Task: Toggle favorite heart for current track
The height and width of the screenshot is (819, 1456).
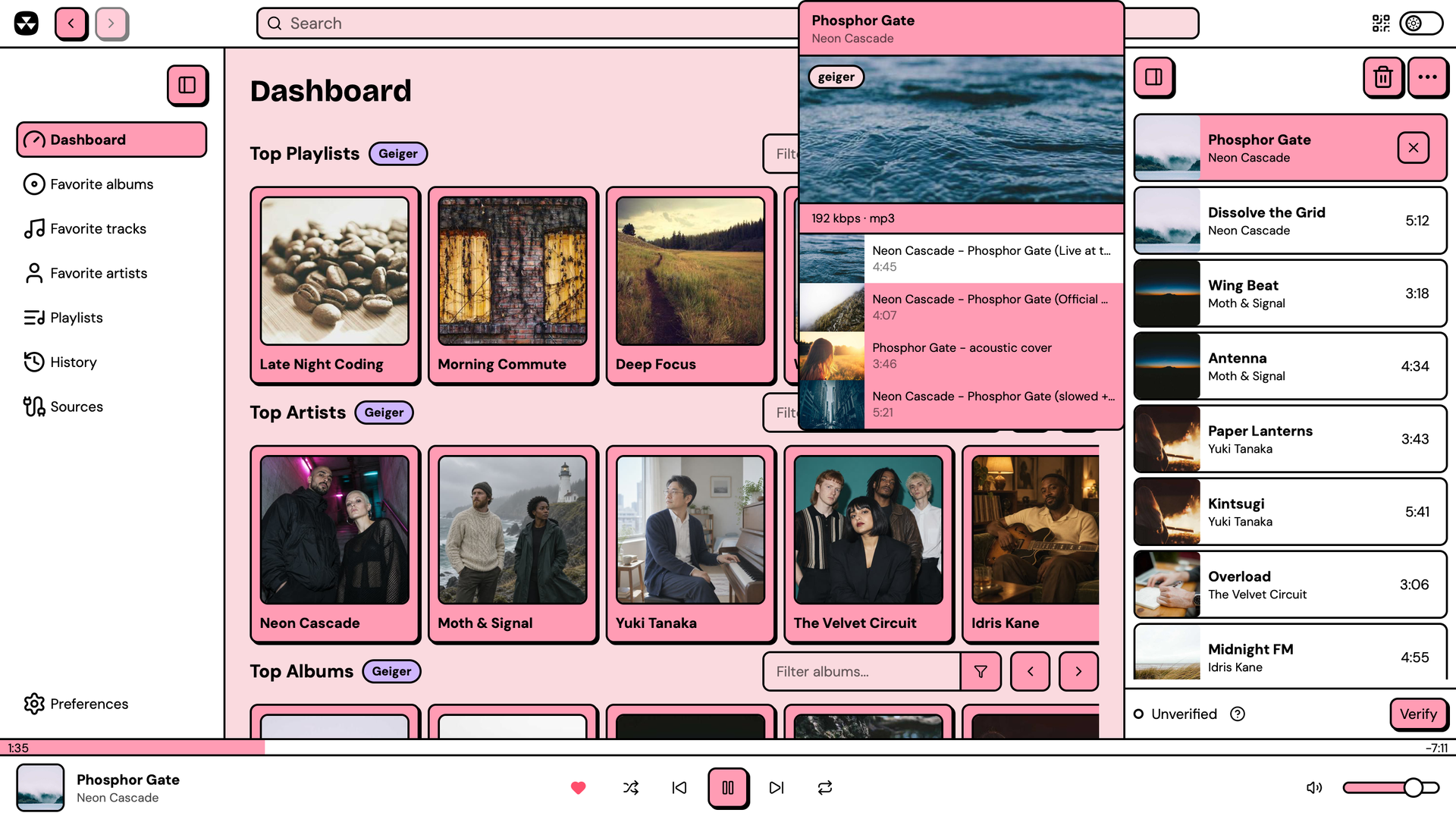Action: (579, 788)
